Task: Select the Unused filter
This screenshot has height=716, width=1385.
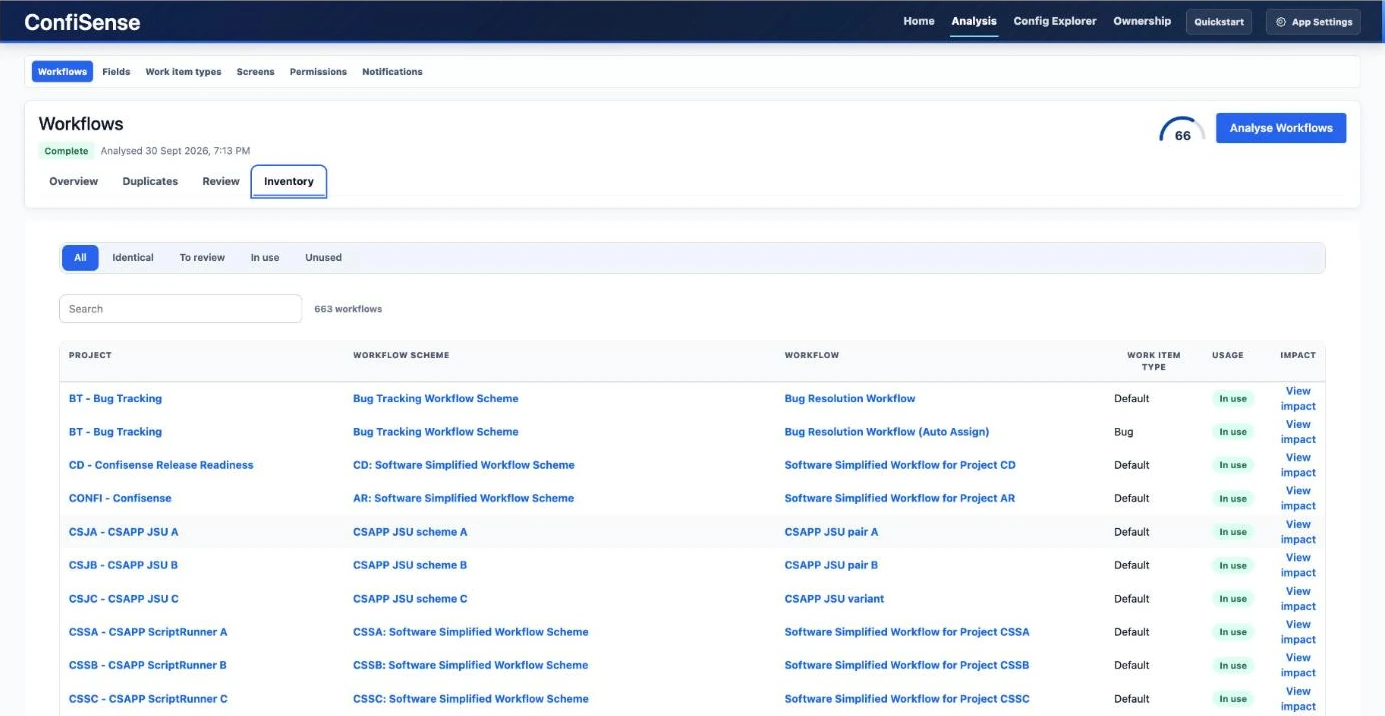Action: point(323,258)
